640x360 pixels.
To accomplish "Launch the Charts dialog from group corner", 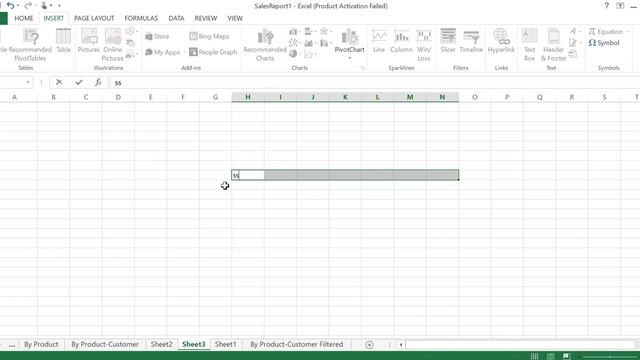I will tap(363, 68).
